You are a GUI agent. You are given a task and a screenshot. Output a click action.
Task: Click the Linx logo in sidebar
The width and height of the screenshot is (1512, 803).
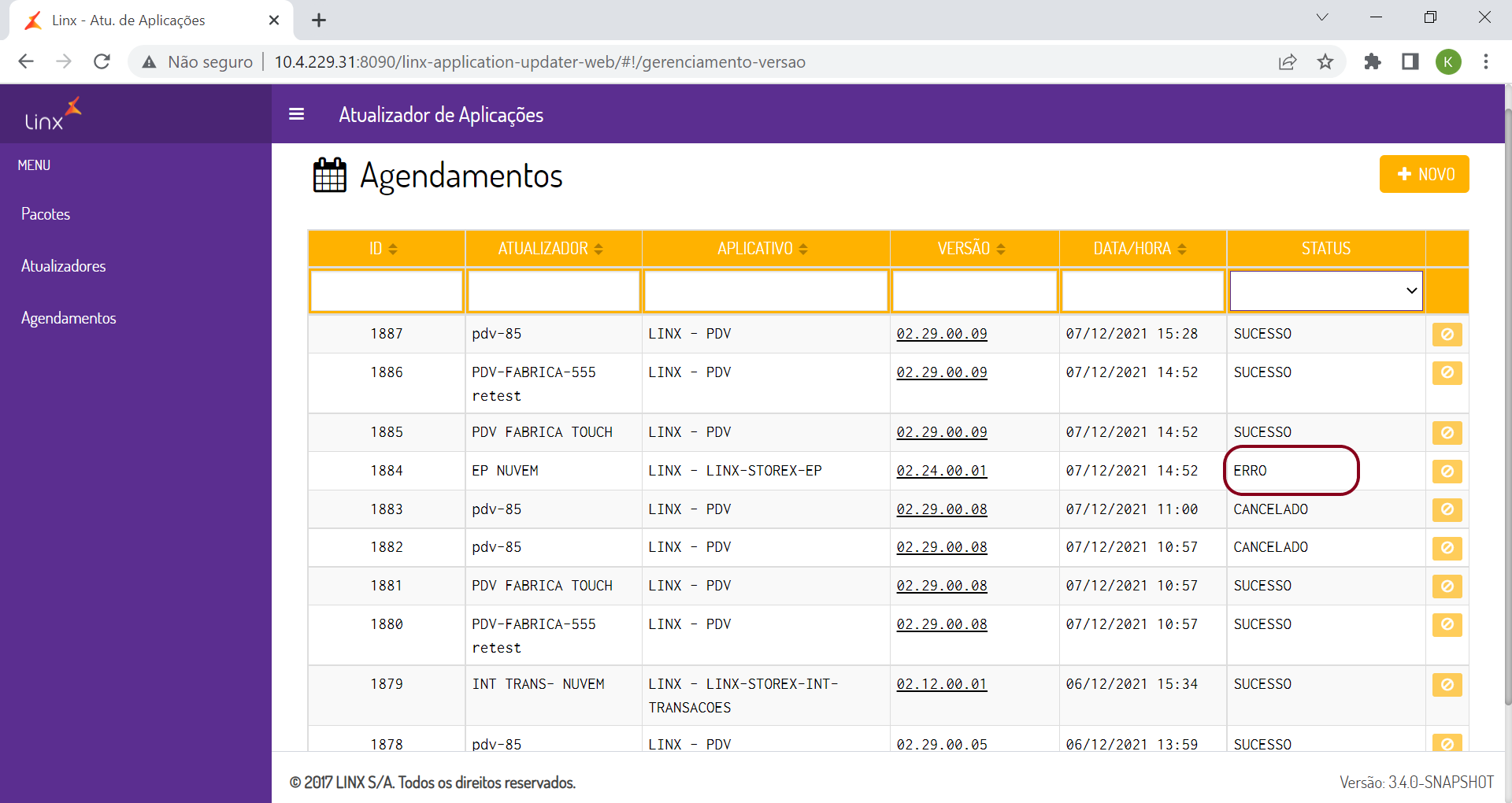pyautogui.click(x=53, y=114)
